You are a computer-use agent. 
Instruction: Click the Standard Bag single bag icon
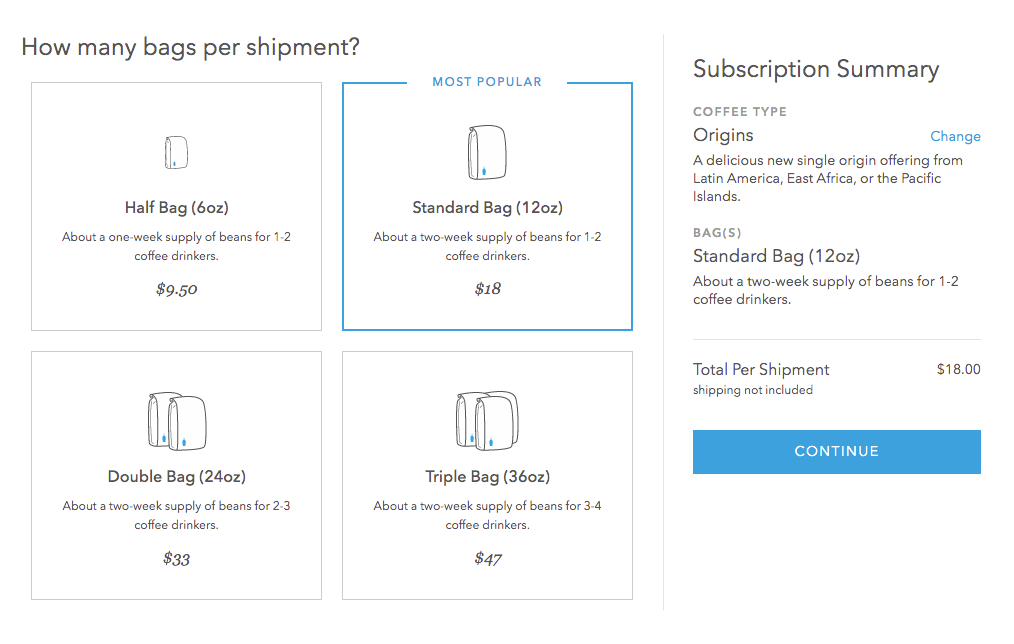(487, 152)
